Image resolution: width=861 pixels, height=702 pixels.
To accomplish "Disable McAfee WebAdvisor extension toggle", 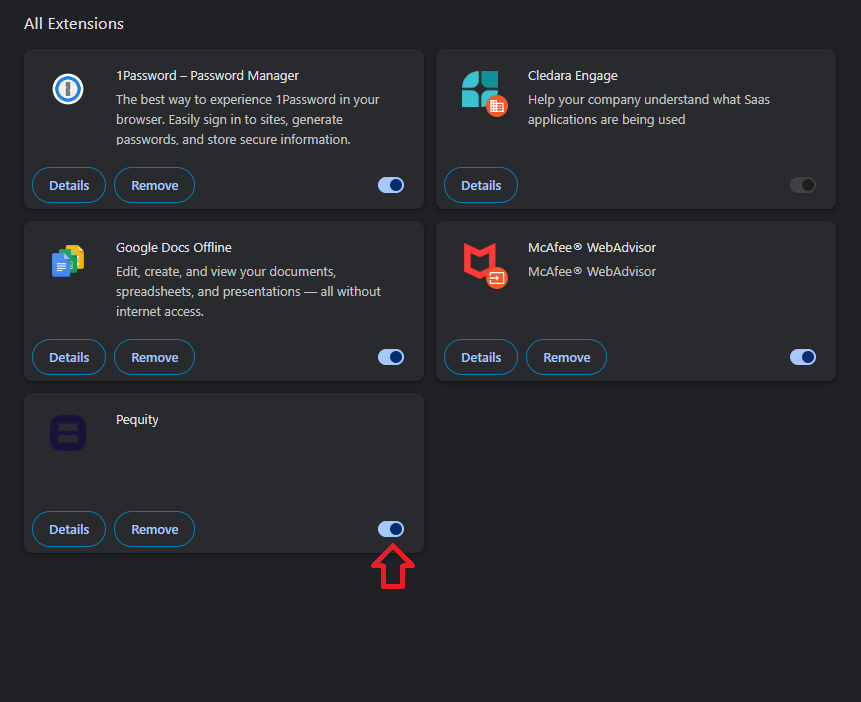I will coord(803,357).
